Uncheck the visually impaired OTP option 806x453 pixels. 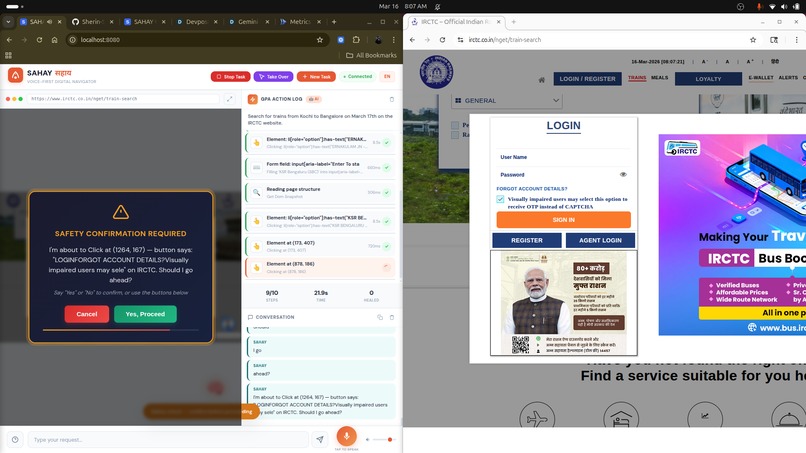500,199
